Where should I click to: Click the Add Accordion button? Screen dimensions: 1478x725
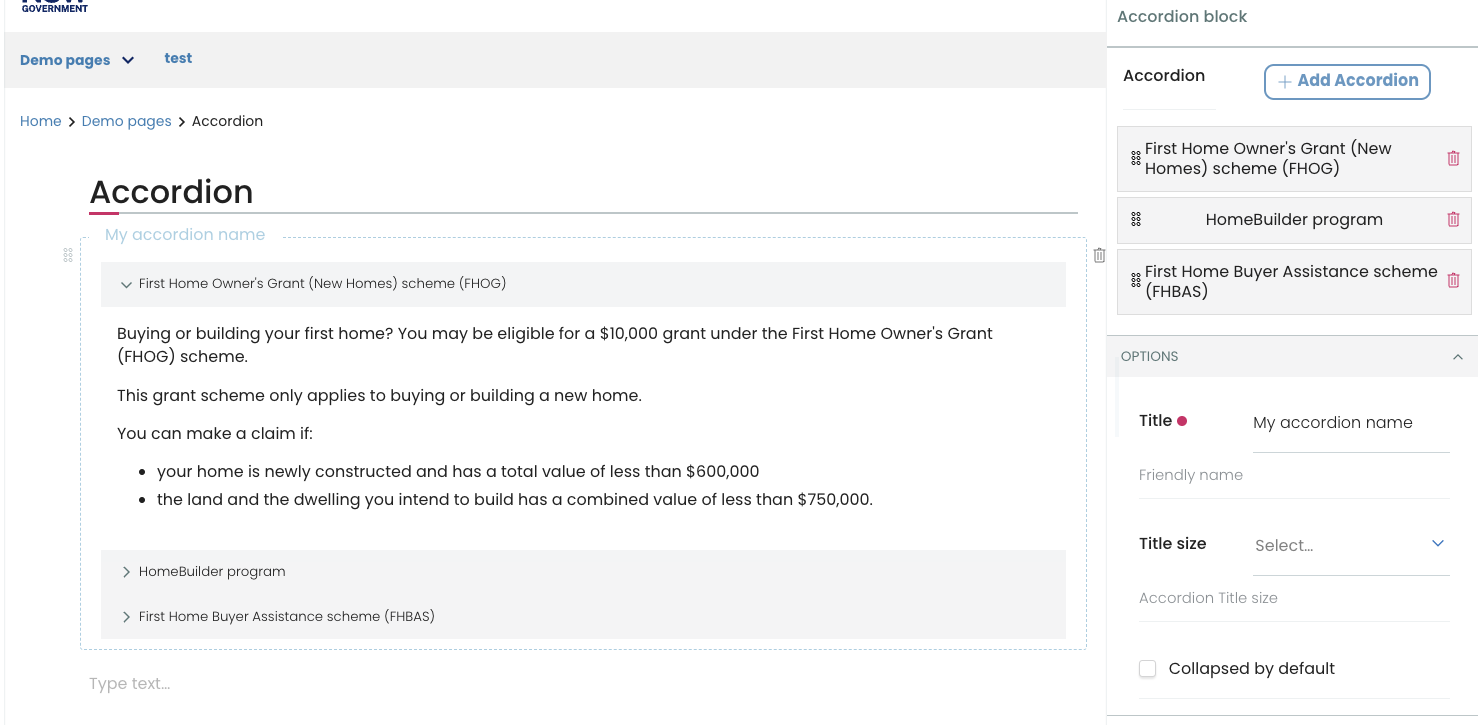point(1347,81)
